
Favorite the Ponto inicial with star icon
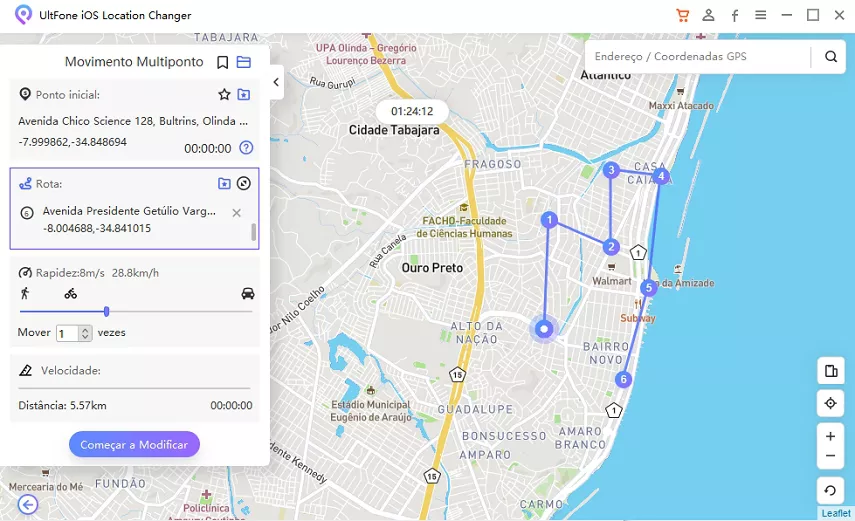224,94
